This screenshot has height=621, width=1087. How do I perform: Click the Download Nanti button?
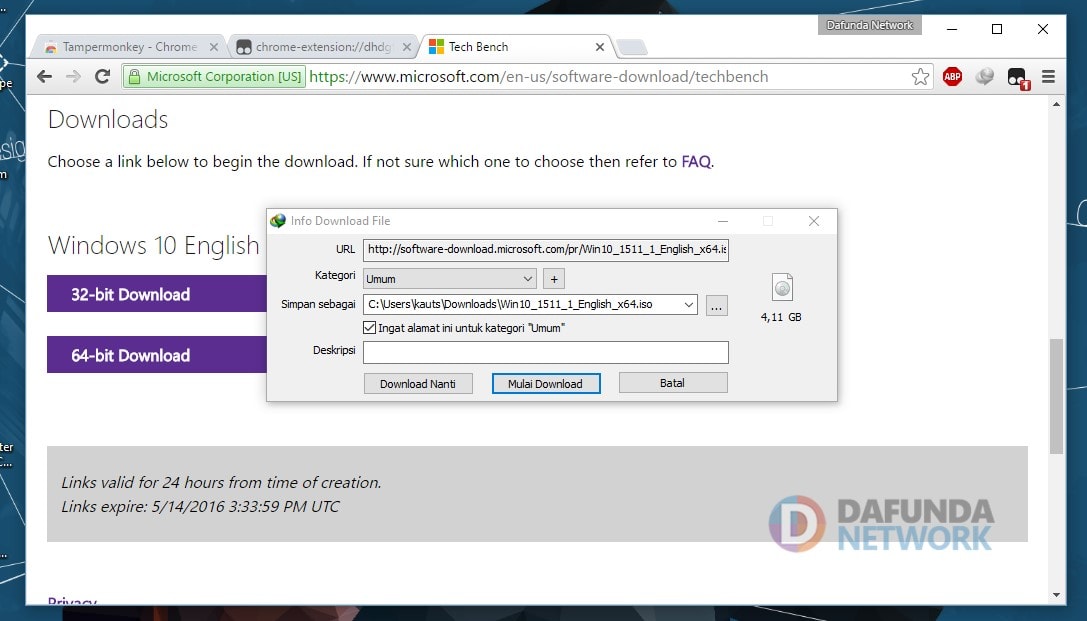[418, 384]
